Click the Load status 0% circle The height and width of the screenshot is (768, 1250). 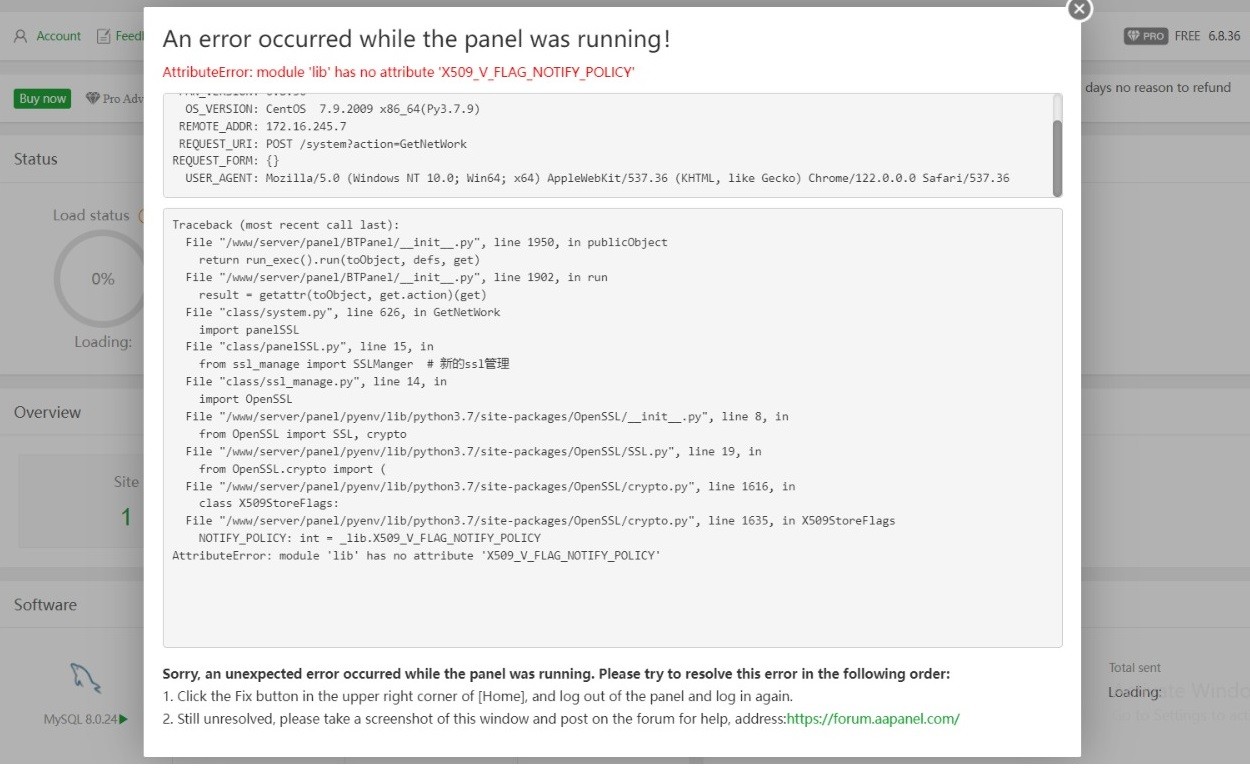(x=102, y=279)
